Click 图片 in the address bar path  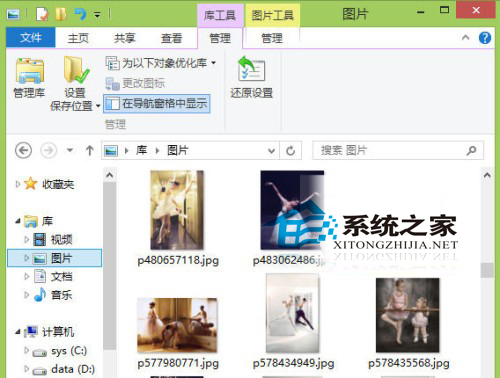177,150
